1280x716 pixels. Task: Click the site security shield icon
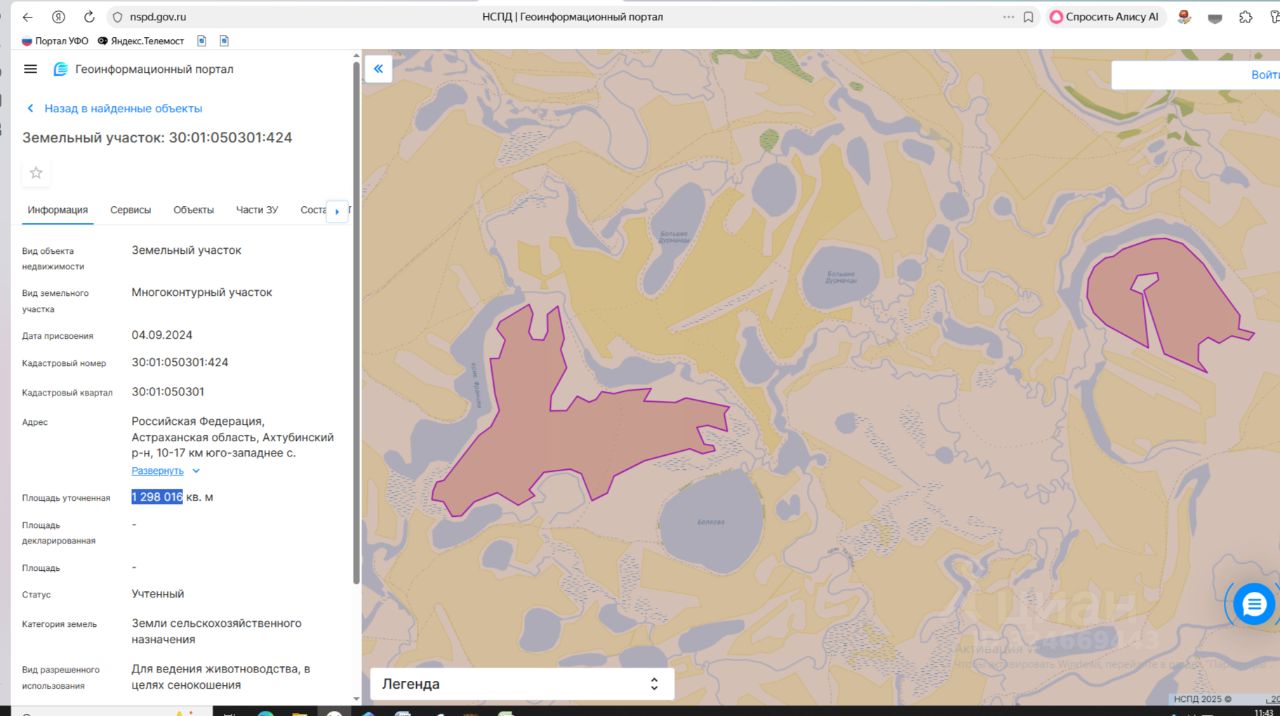point(117,17)
